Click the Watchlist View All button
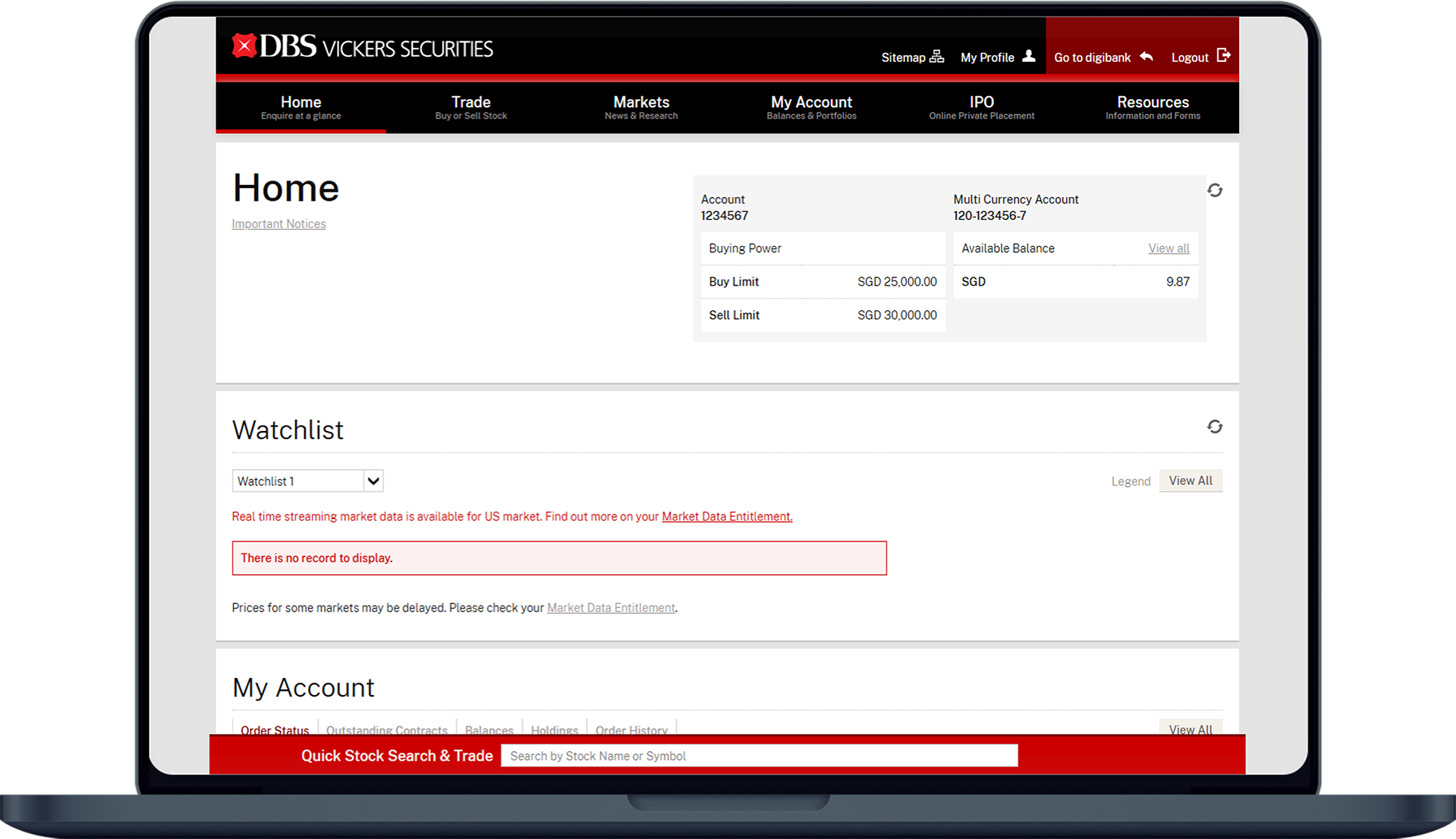 (1190, 480)
